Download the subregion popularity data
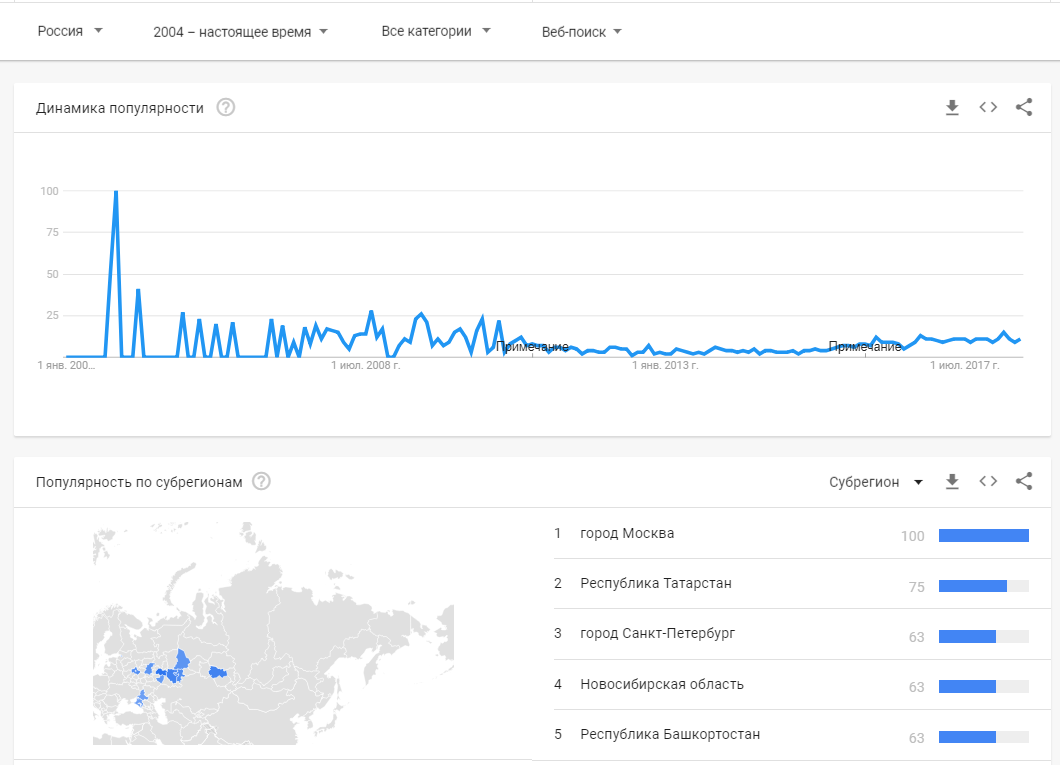This screenshot has height=765, width=1060. pos(952,481)
